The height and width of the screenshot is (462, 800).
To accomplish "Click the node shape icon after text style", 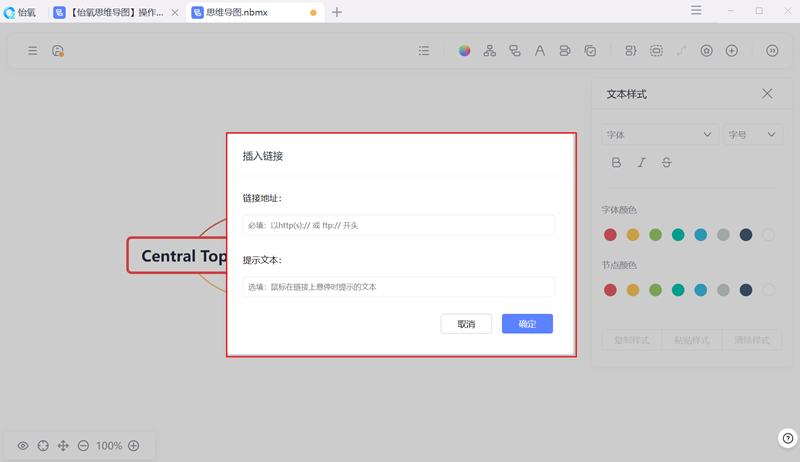I will click(565, 50).
